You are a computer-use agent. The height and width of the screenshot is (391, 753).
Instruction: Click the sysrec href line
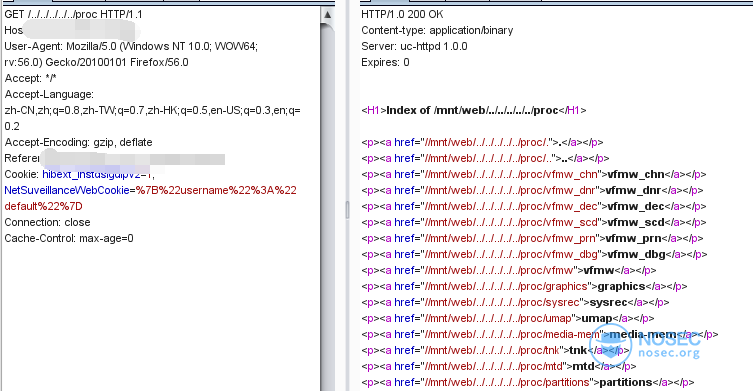pos(515,302)
